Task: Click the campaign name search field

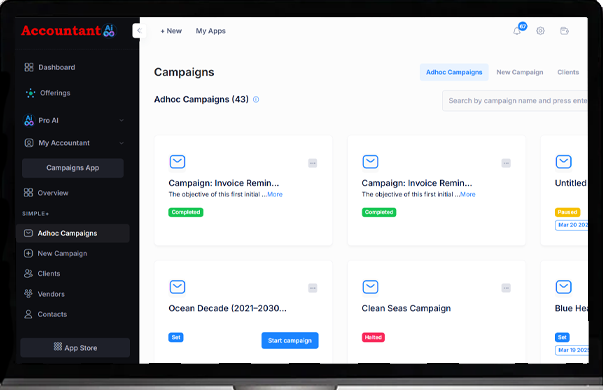Action: click(515, 101)
